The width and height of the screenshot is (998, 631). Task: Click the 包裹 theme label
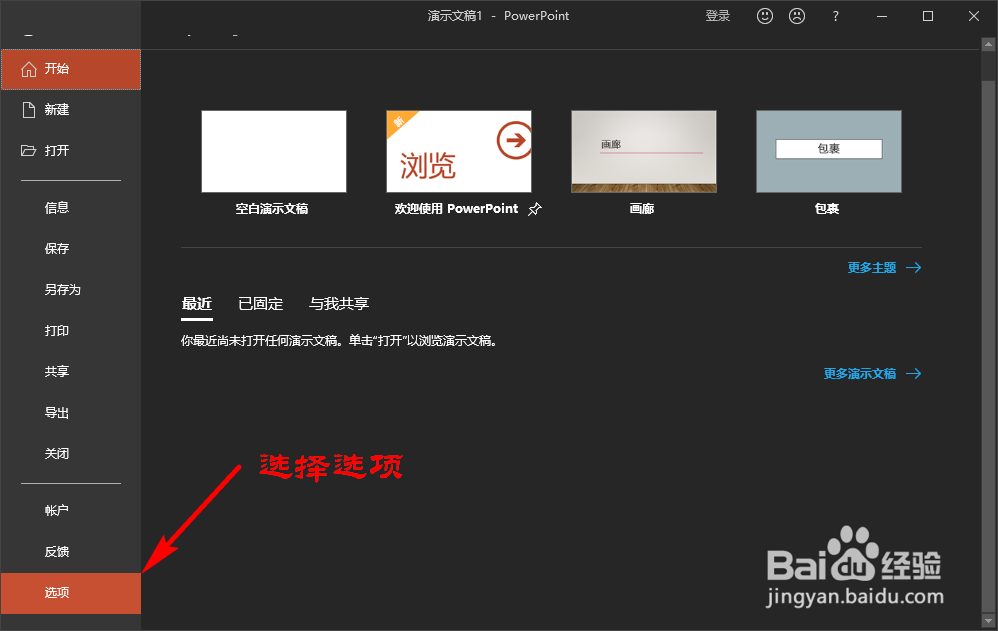(827, 209)
